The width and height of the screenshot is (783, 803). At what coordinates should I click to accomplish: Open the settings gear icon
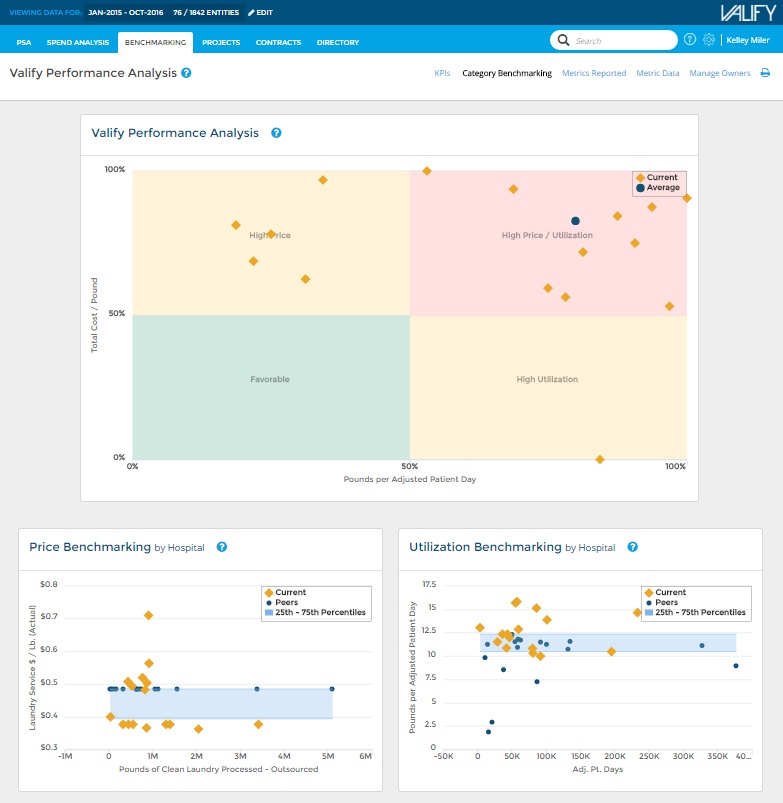[x=709, y=39]
